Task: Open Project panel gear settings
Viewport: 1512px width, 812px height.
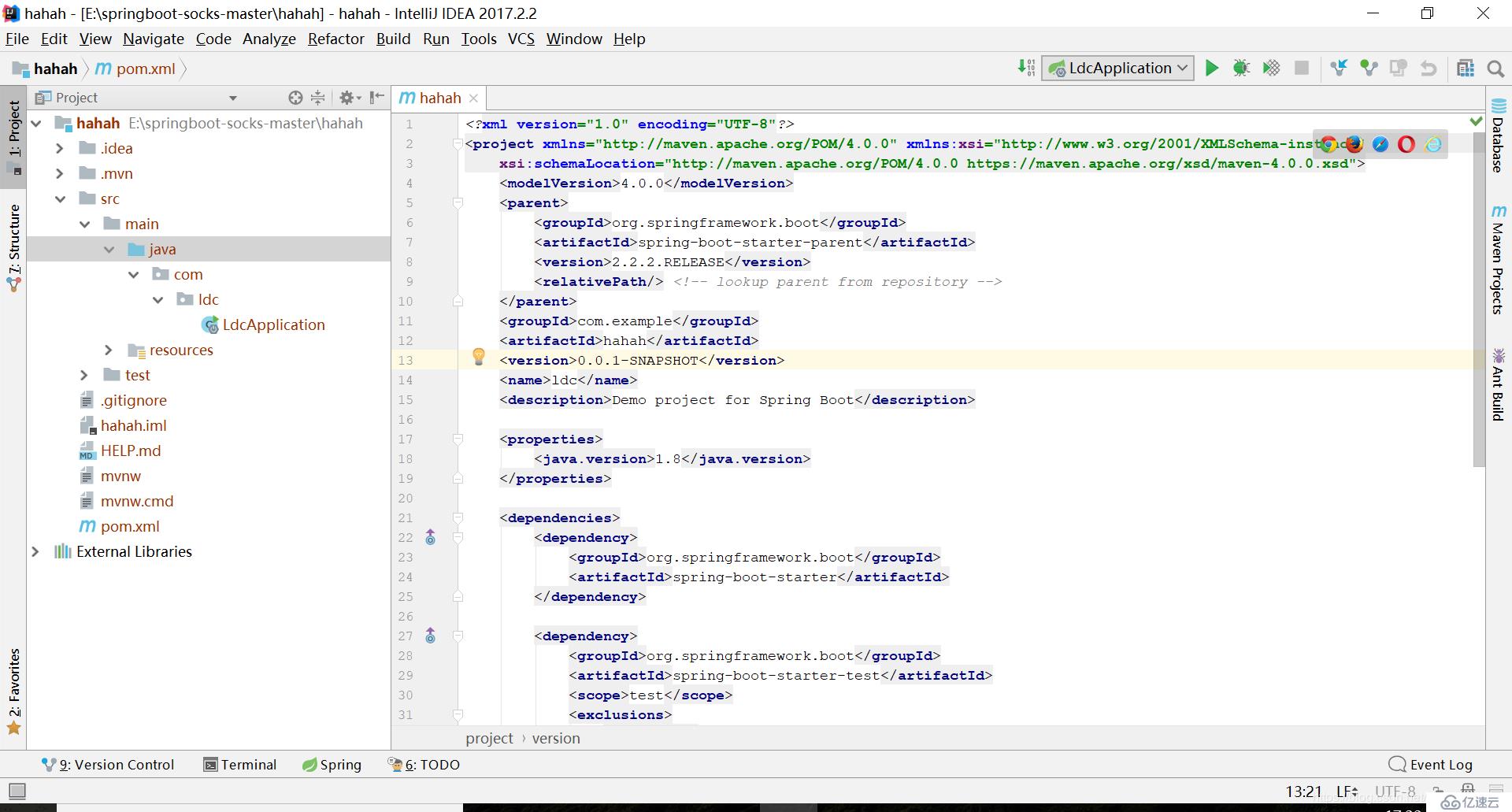Action: pos(350,98)
